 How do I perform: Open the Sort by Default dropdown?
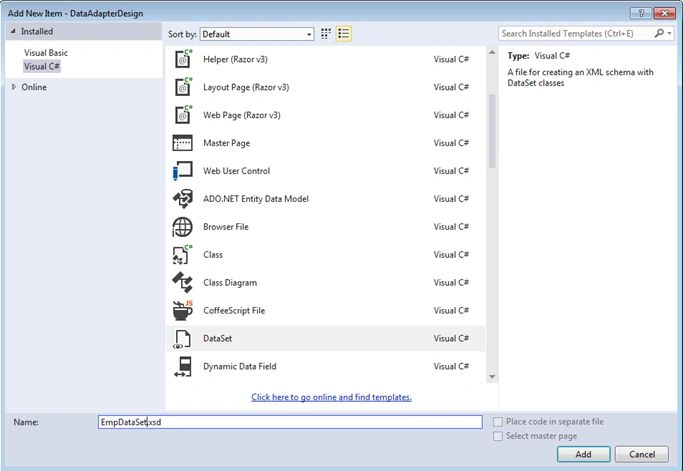[257, 34]
